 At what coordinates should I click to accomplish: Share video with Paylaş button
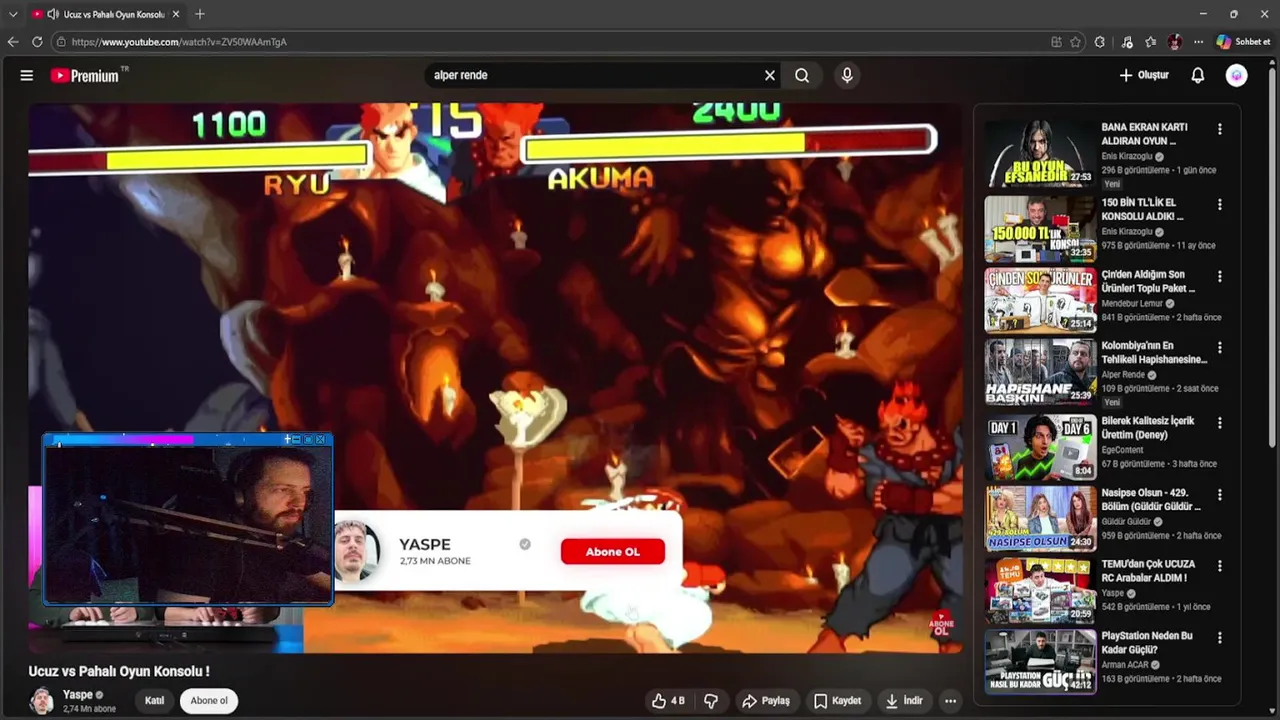coord(765,701)
